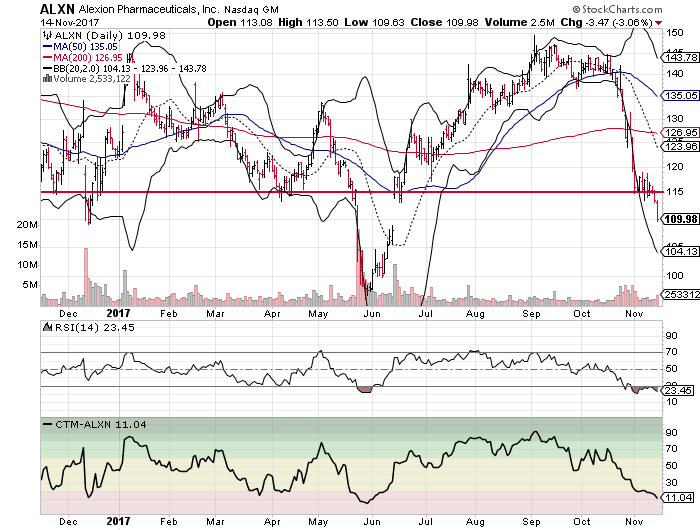Click the 'Chg -3.47 (-3.06%)' value

(607, 22)
